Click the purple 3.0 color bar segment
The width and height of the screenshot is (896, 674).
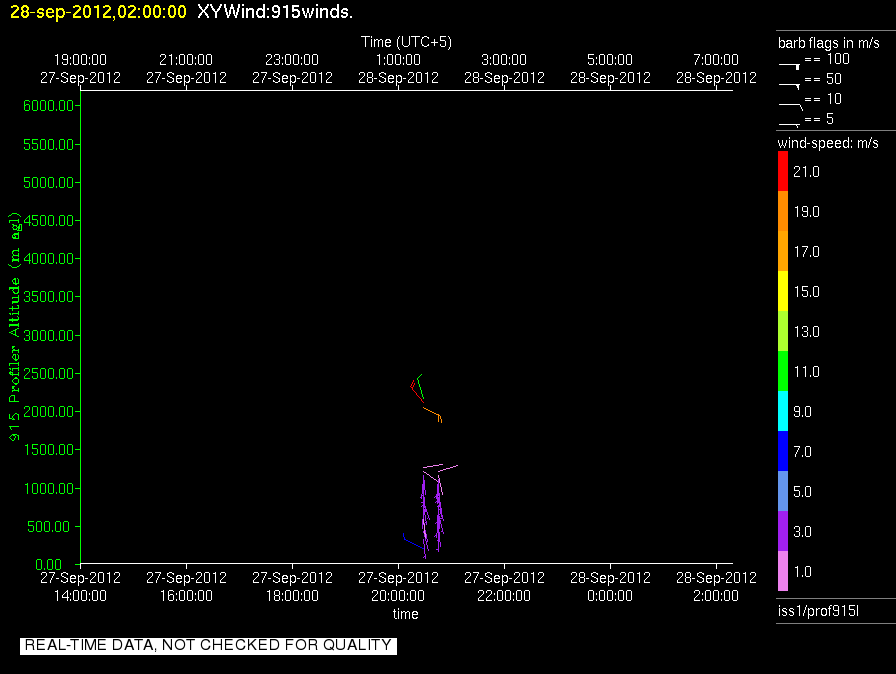pyautogui.click(x=783, y=531)
